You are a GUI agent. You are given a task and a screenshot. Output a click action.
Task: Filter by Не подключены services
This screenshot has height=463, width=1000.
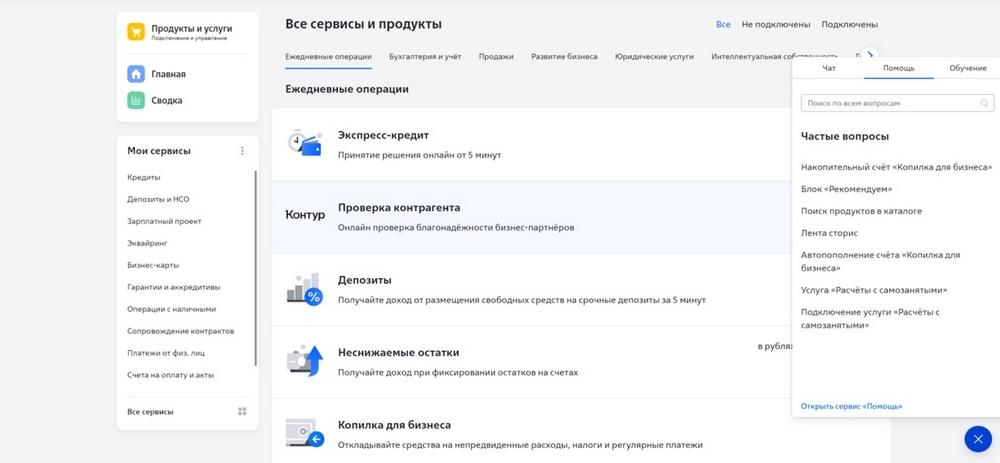pos(776,24)
